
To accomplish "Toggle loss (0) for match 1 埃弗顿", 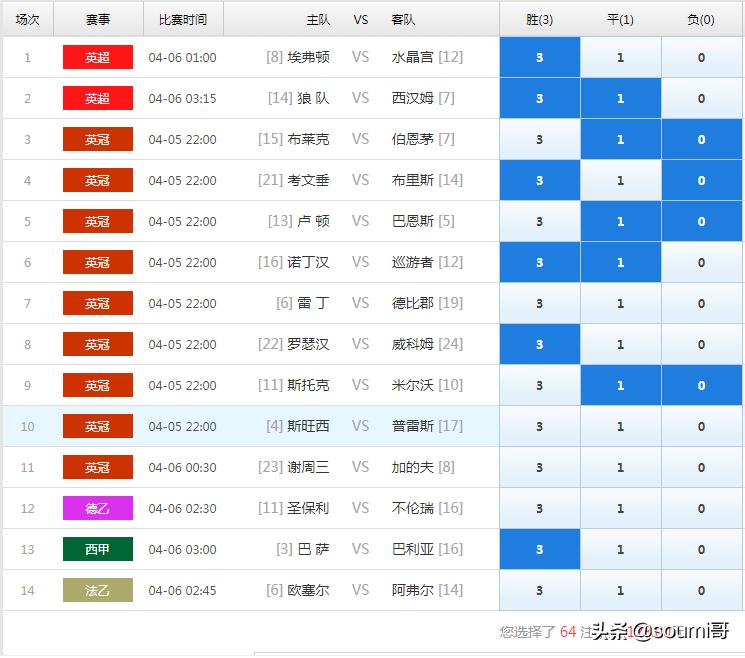I will click(701, 57).
